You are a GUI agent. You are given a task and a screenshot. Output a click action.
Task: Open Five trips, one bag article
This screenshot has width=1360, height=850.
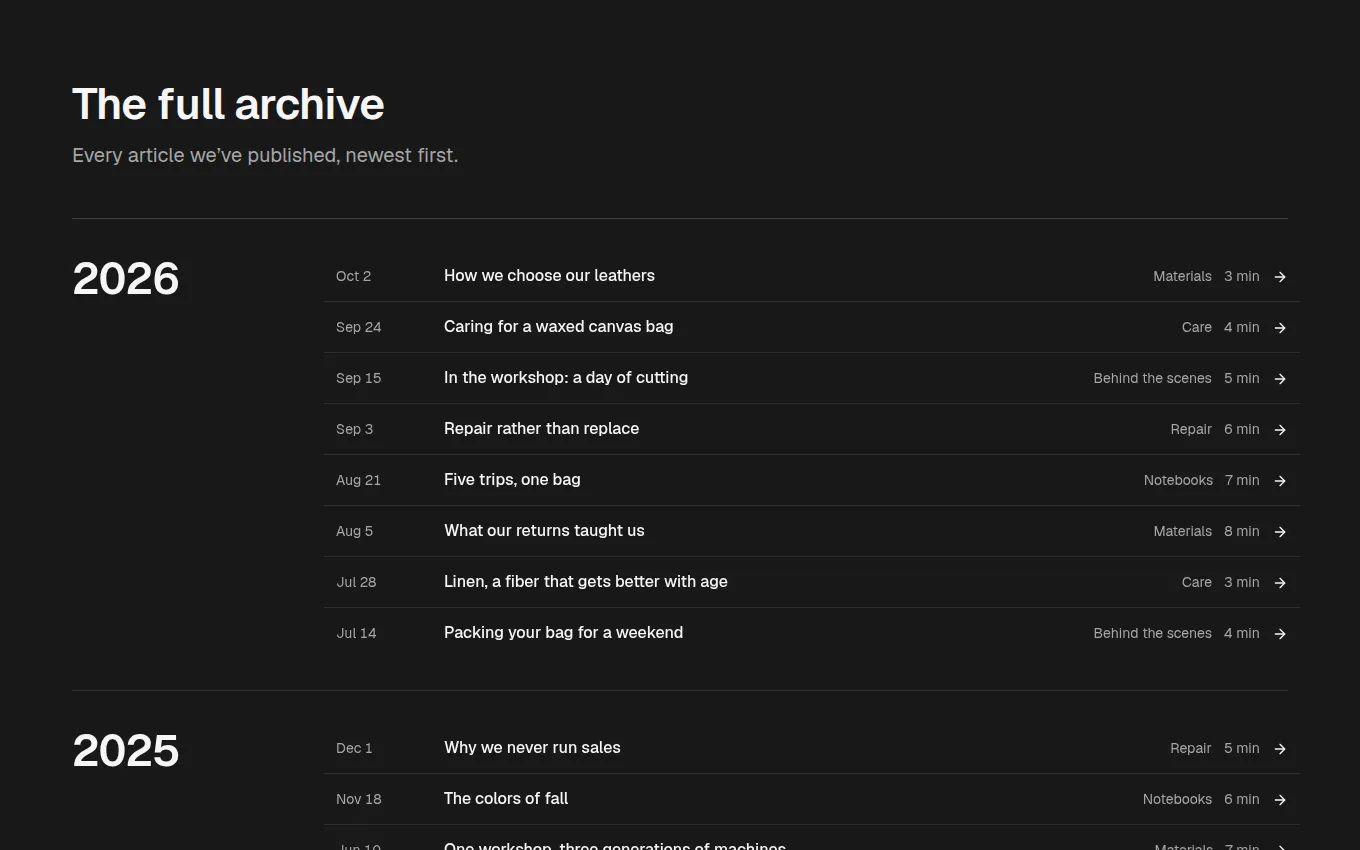512,480
